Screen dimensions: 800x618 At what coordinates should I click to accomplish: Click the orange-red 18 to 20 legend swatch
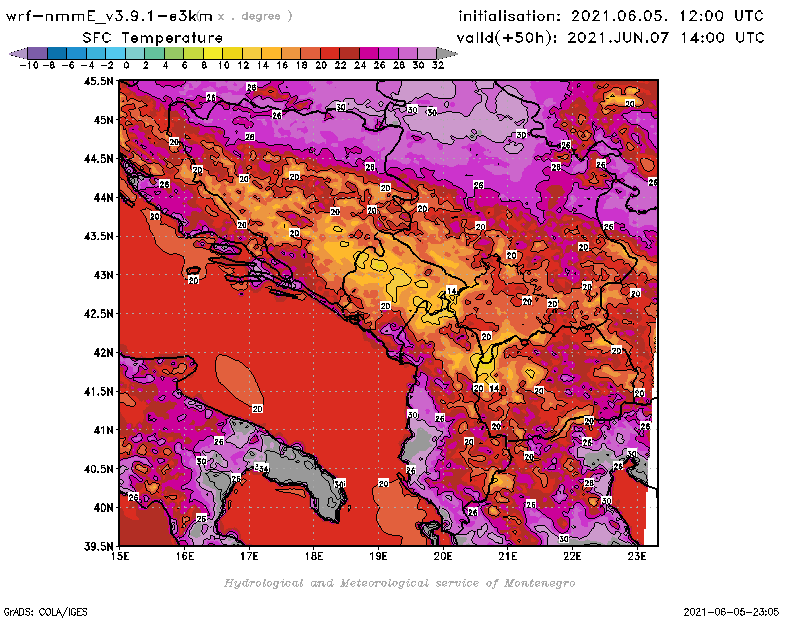pos(310,53)
